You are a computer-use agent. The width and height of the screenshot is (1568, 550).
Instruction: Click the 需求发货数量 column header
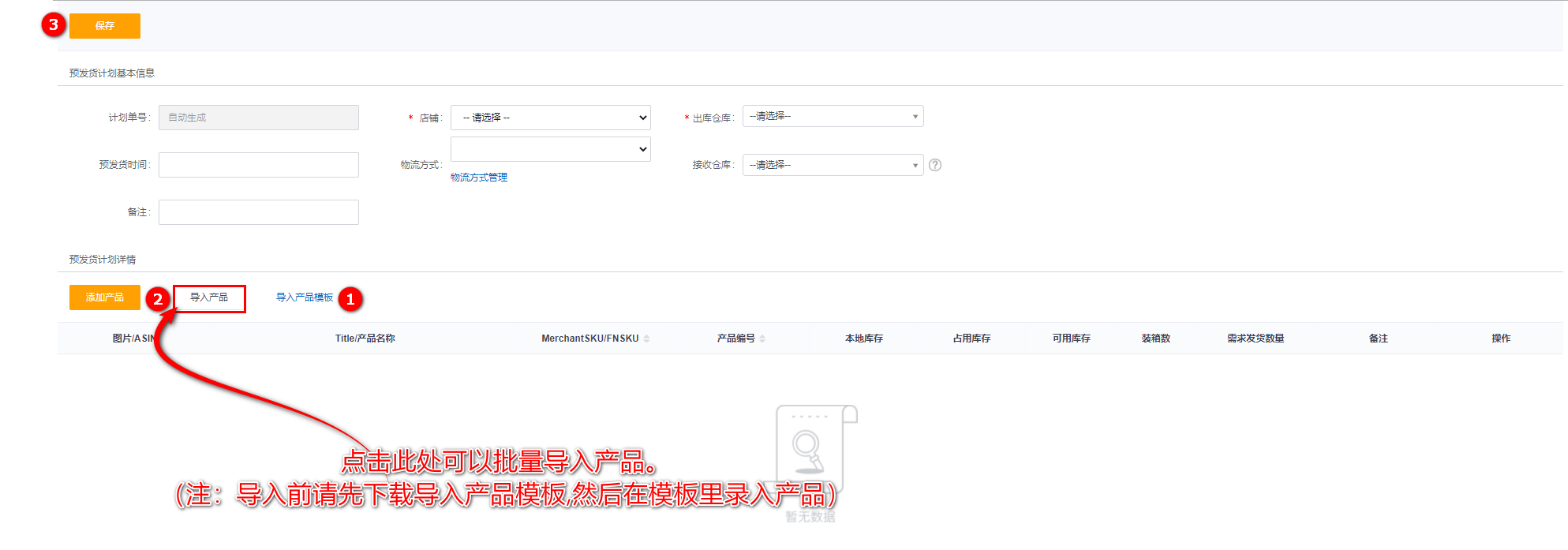pos(1255,339)
